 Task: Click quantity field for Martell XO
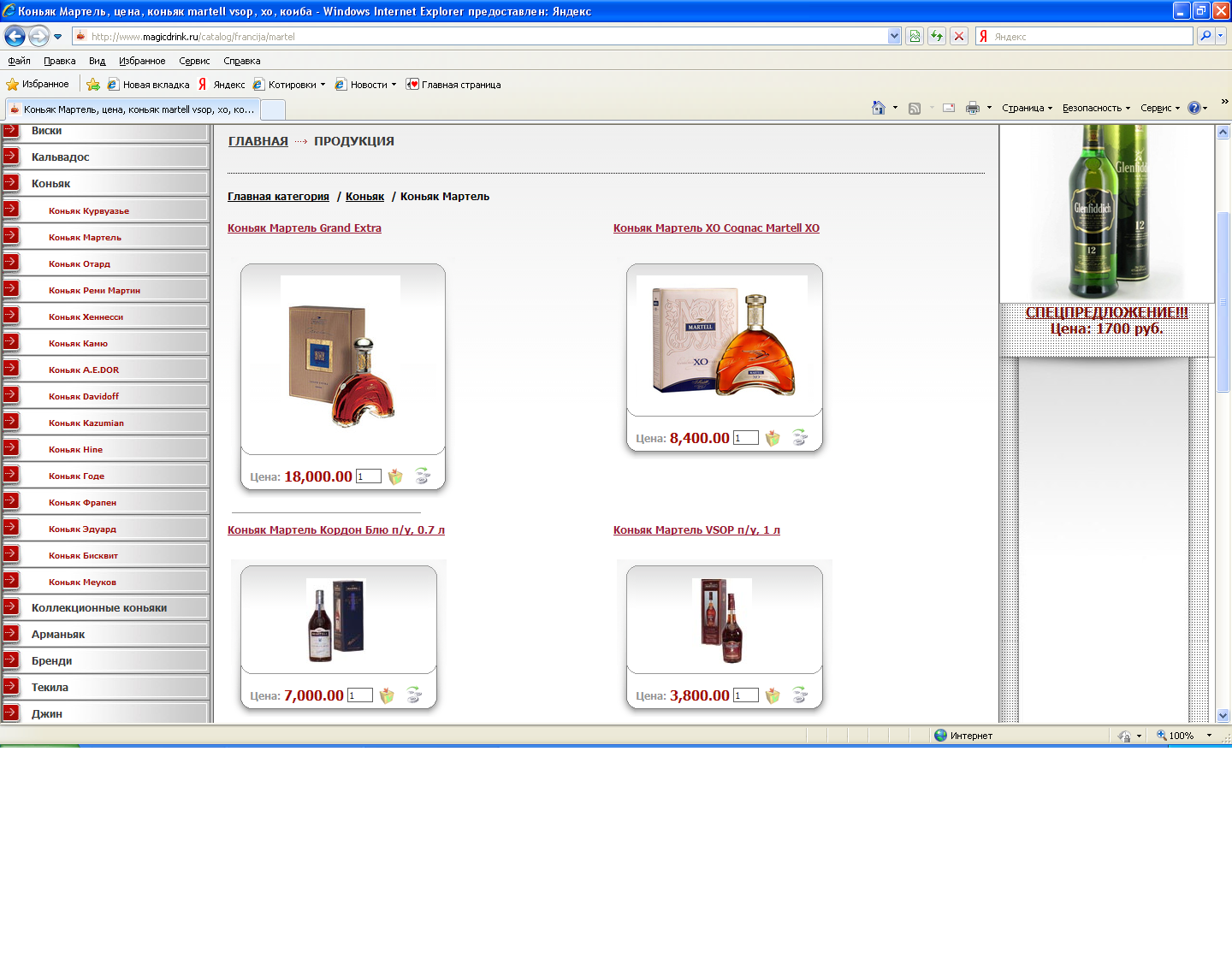pyautogui.click(x=745, y=438)
